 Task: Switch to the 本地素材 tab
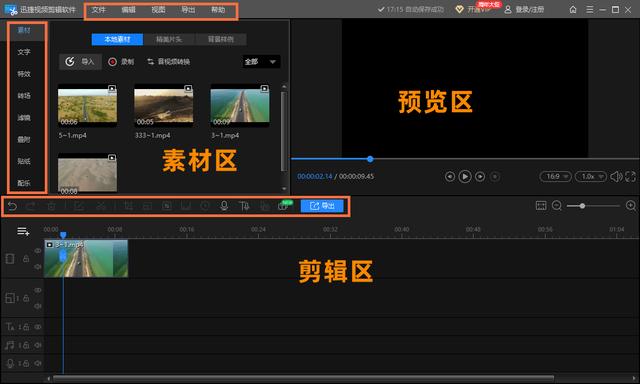click(x=118, y=39)
